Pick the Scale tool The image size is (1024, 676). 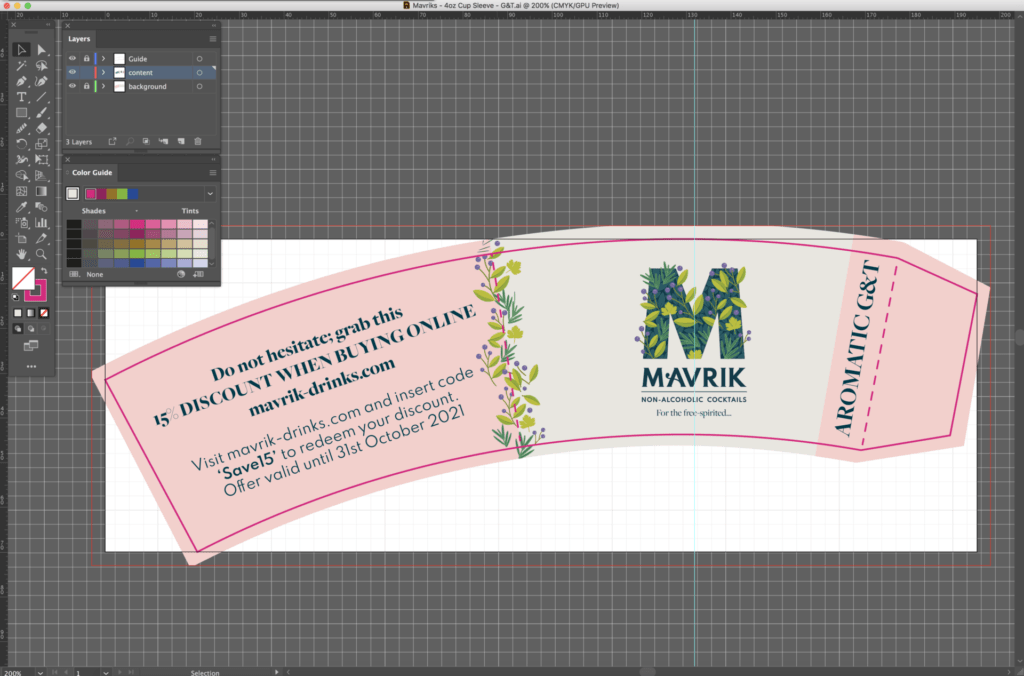[41, 144]
